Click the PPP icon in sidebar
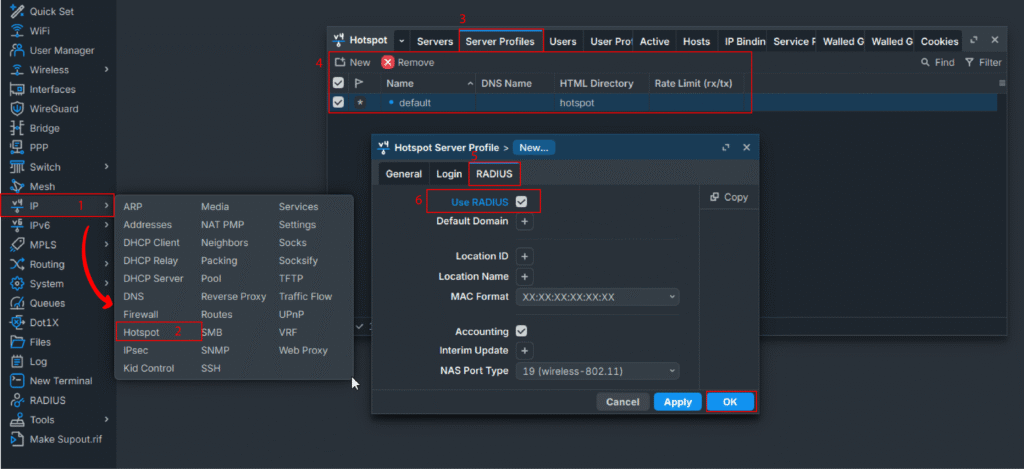This screenshot has height=469, width=1024. pos(18,147)
